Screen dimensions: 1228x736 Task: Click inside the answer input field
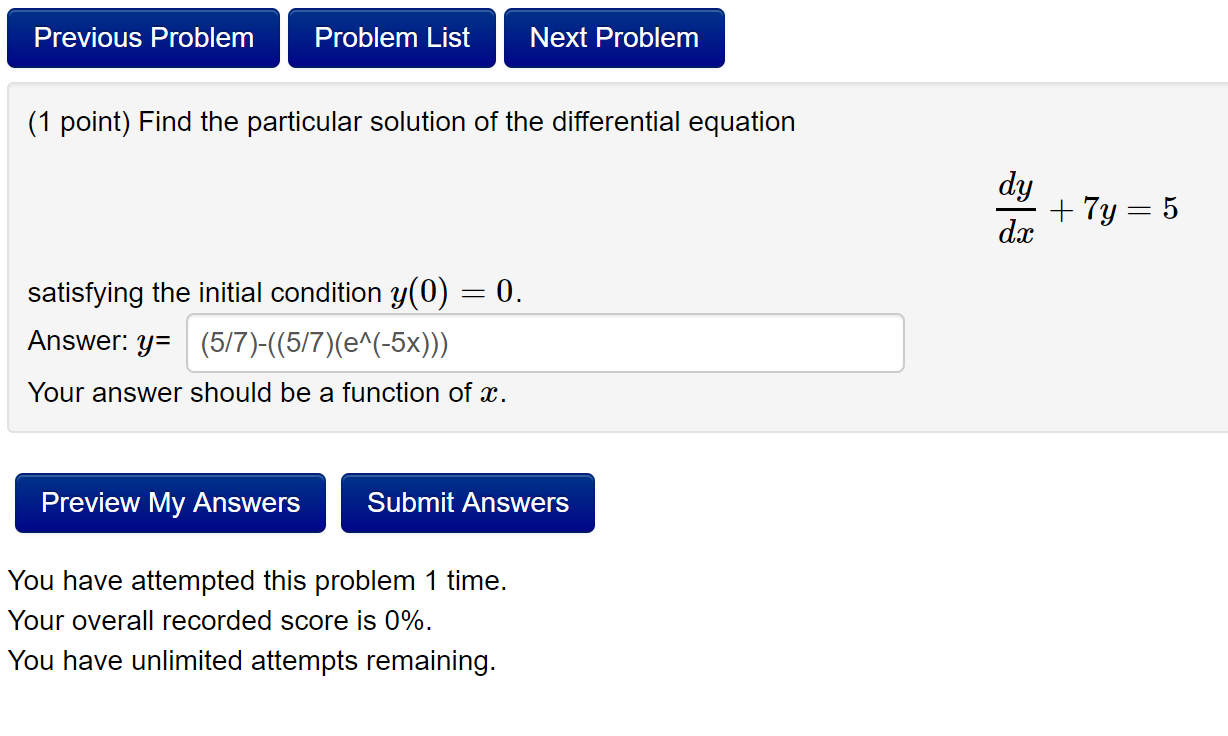click(545, 342)
